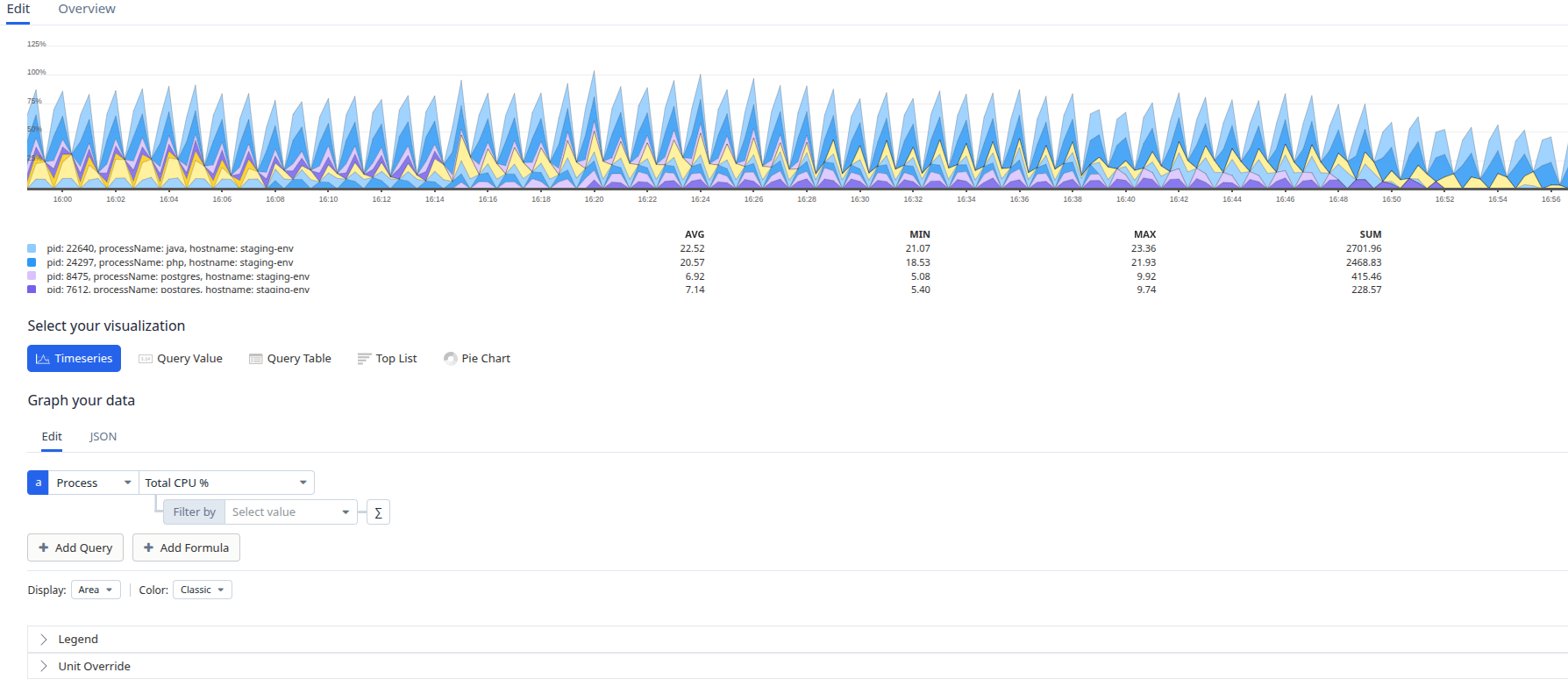
Task: Switch to the Overview tab at top
Action: (87, 9)
